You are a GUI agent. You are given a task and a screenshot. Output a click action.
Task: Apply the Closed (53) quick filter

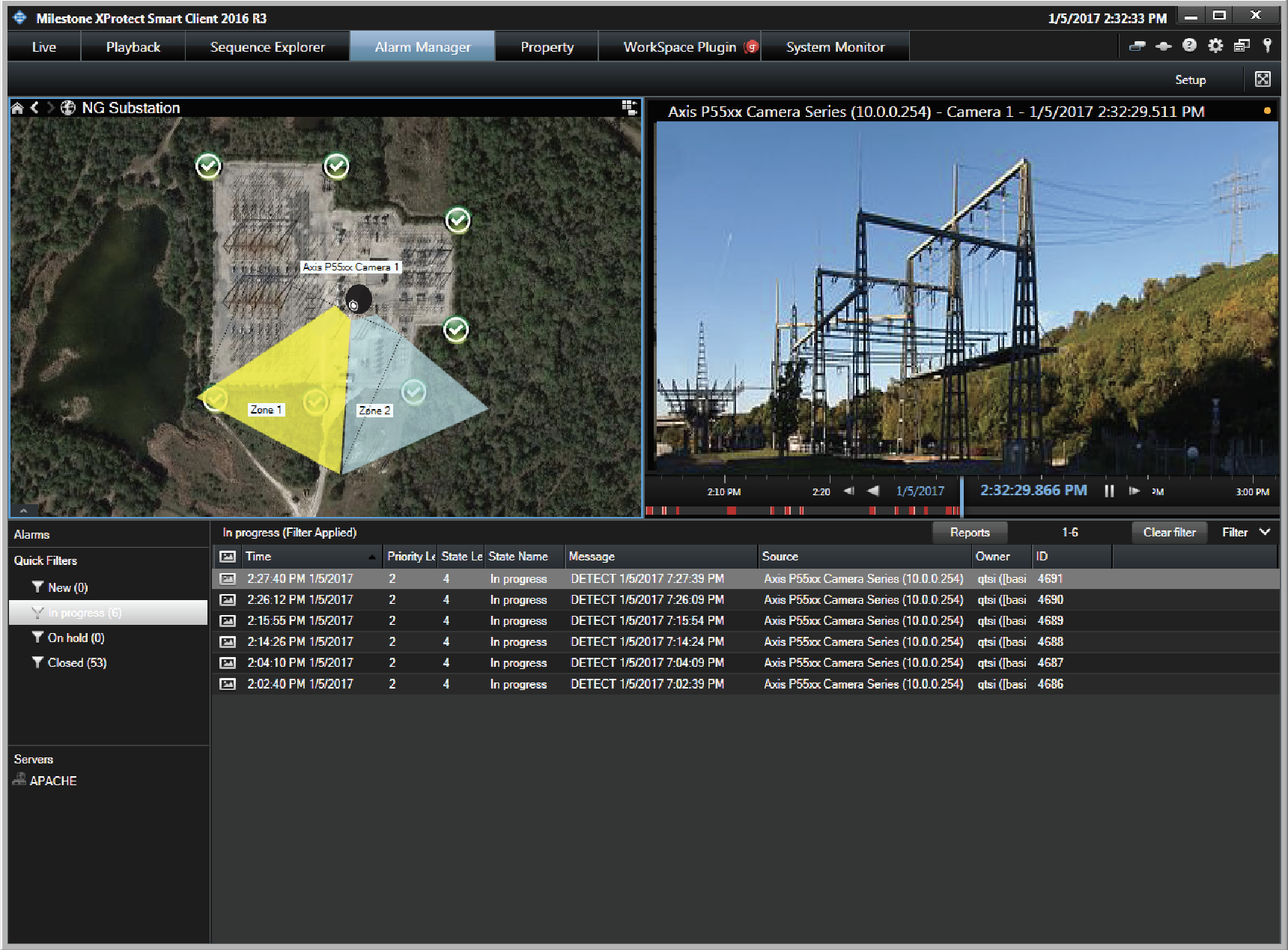coord(109,662)
